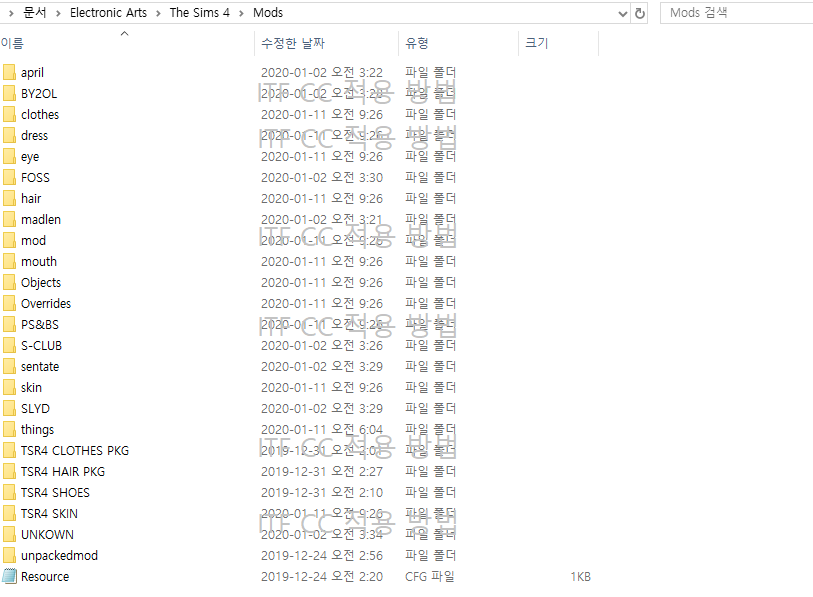
Task: Select the TSR4 HAIR PKG folder icon
Action: pos(9,471)
